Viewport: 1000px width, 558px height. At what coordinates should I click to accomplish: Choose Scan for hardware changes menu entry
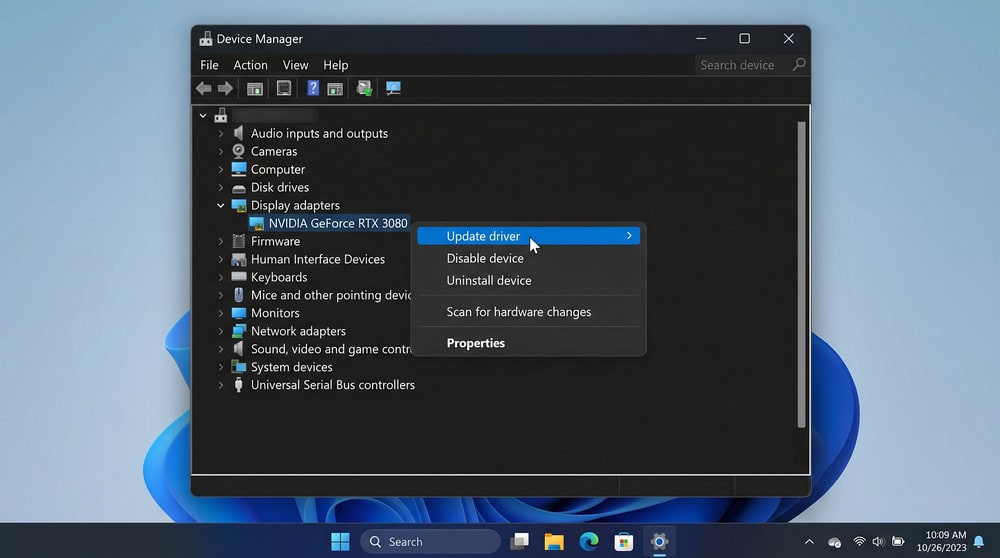529,312
